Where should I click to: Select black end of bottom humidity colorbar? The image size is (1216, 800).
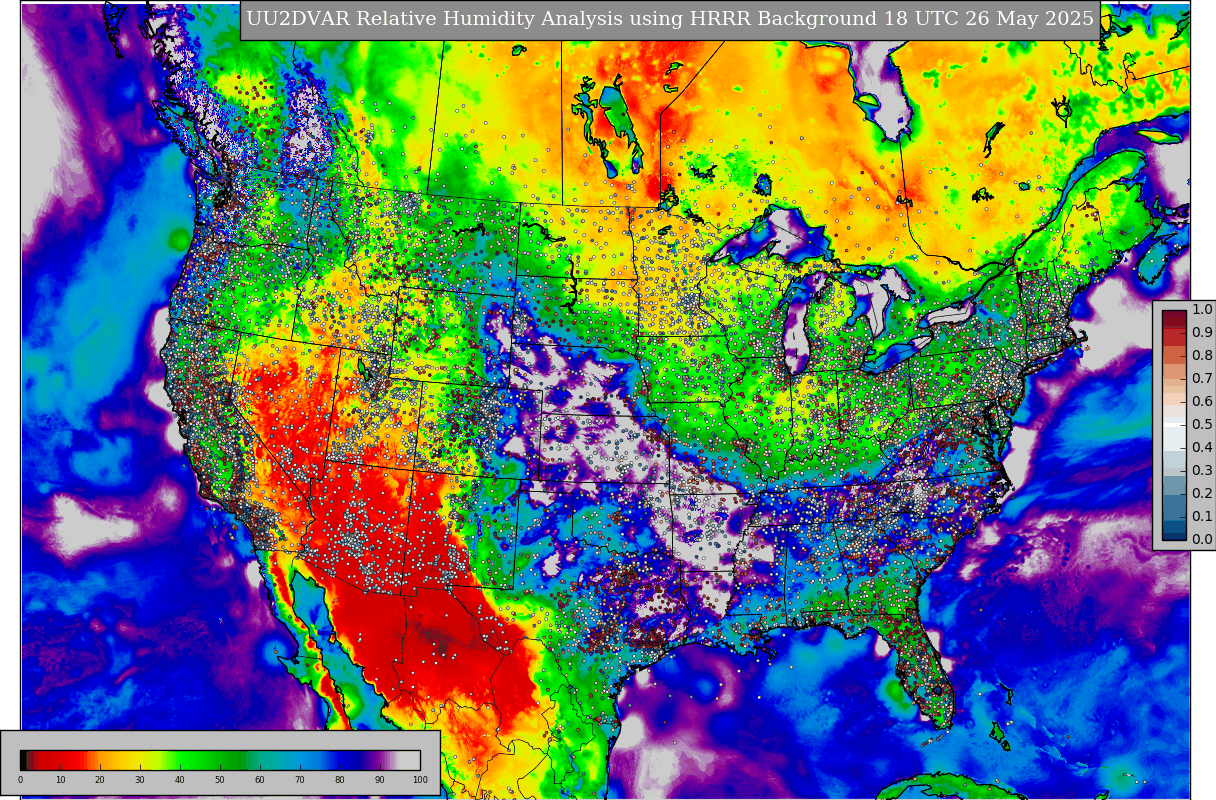click(x=24, y=760)
